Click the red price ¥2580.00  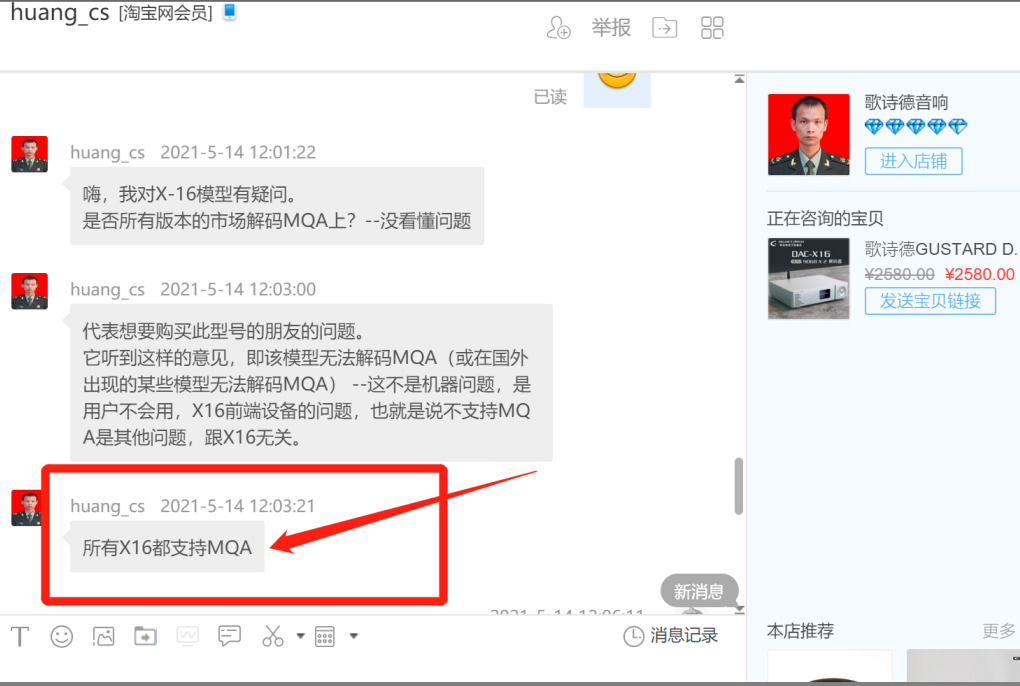980,274
